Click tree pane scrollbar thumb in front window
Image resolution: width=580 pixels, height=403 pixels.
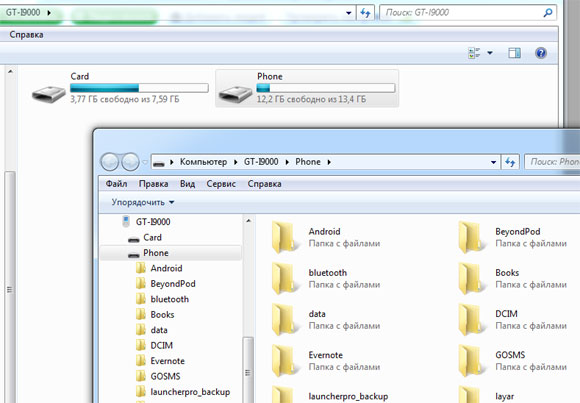(x=249, y=370)
